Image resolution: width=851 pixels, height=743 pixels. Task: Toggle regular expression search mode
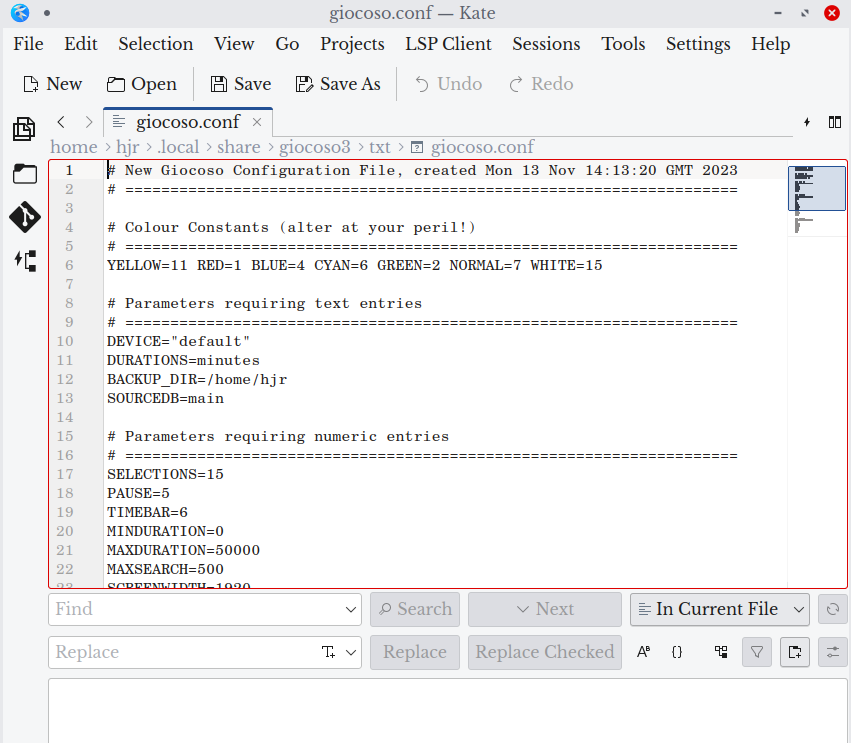click(x=677, y=651)
